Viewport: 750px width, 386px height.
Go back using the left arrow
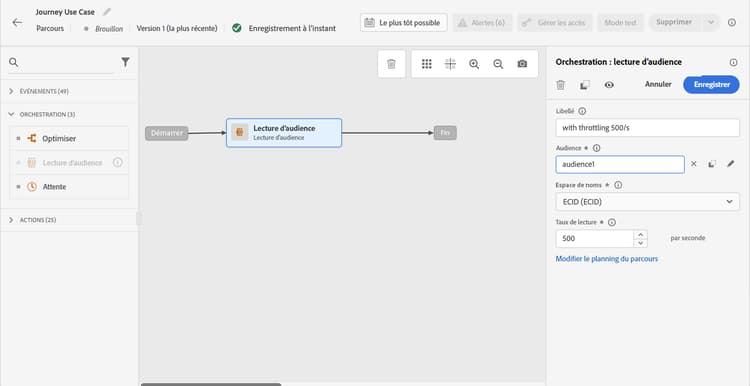[17, 22]
